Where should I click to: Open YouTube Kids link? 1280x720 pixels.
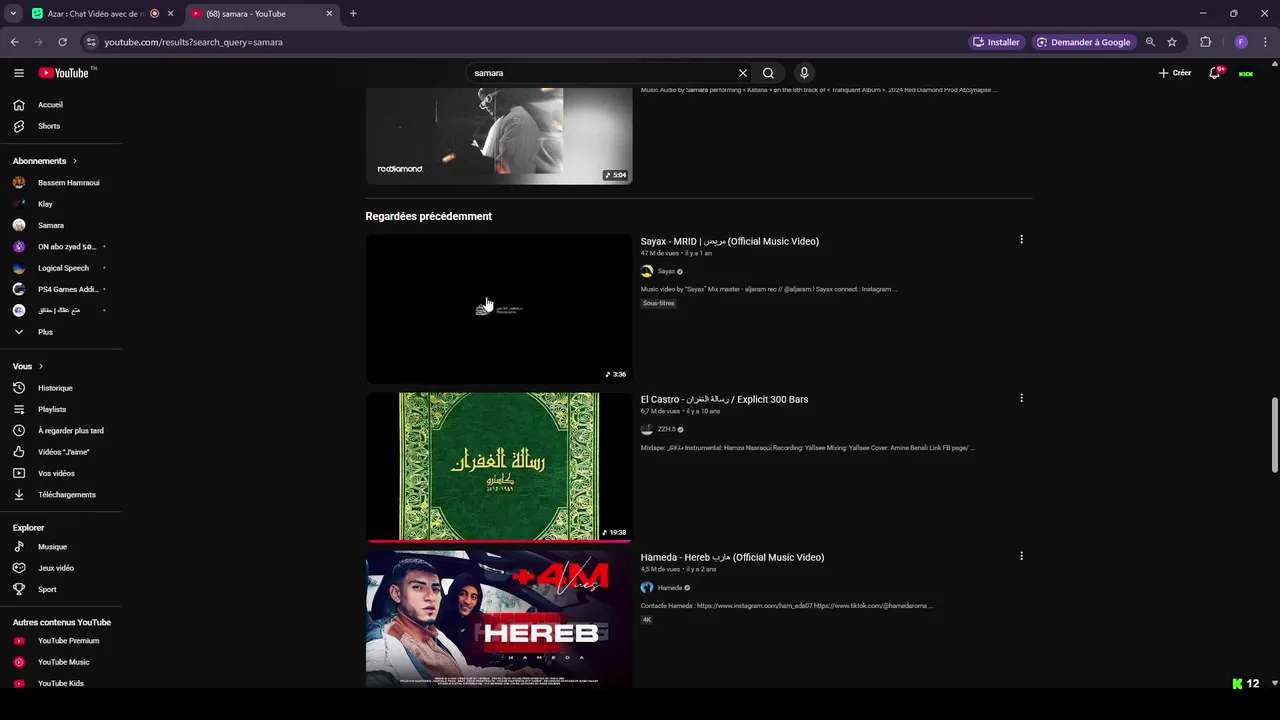tap(61, 684)
